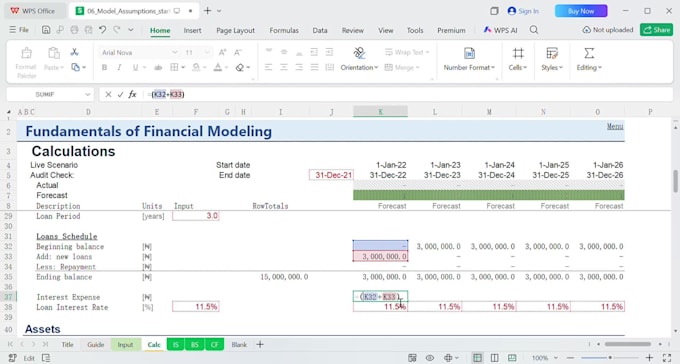The height and width of the screenshot is (364, 680).
Task: Click the Format Painter tool
Action: 26,62
